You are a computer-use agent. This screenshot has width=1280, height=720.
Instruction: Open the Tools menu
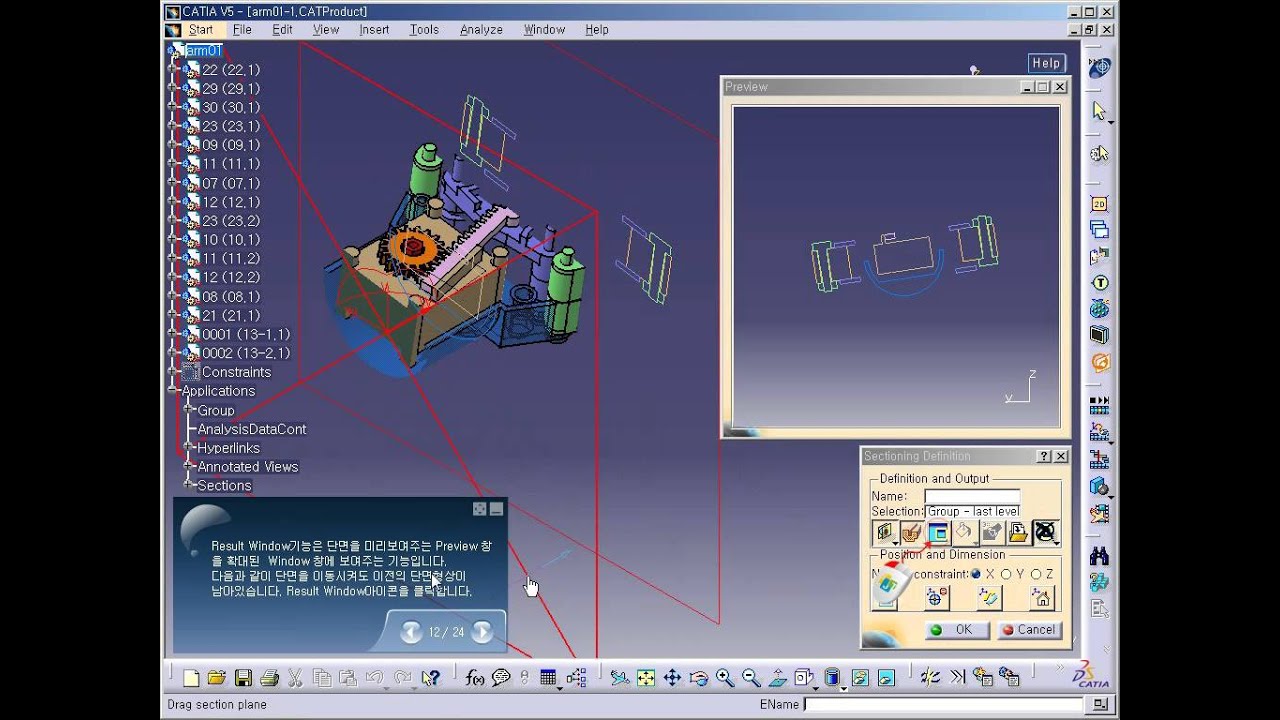[x=424, y=30]
